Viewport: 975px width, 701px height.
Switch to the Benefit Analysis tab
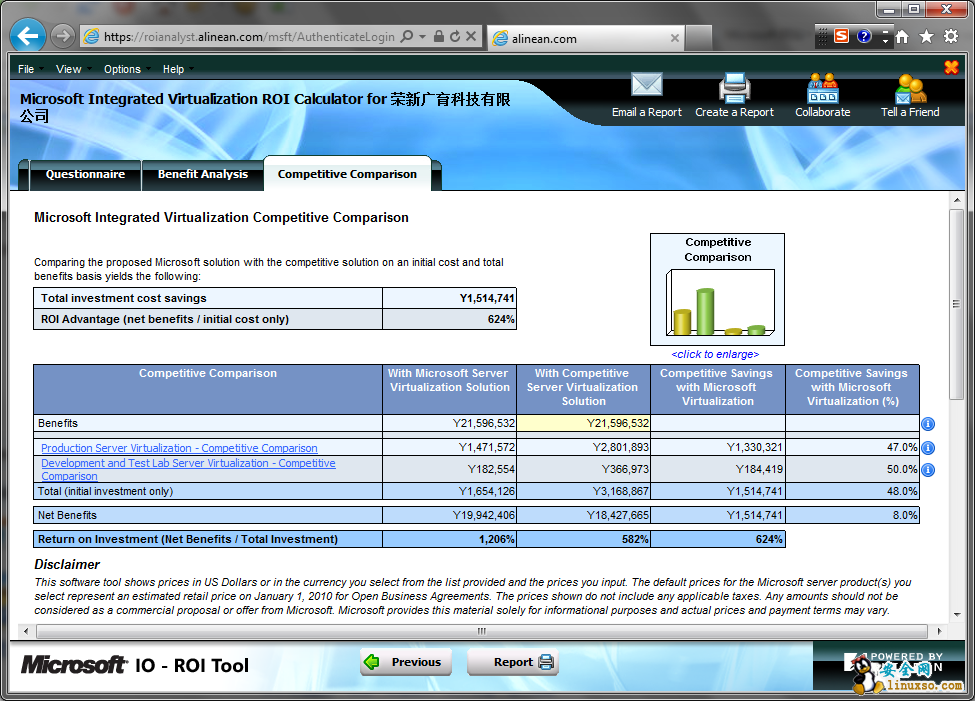pyautogui.click(x=202, y=174)
